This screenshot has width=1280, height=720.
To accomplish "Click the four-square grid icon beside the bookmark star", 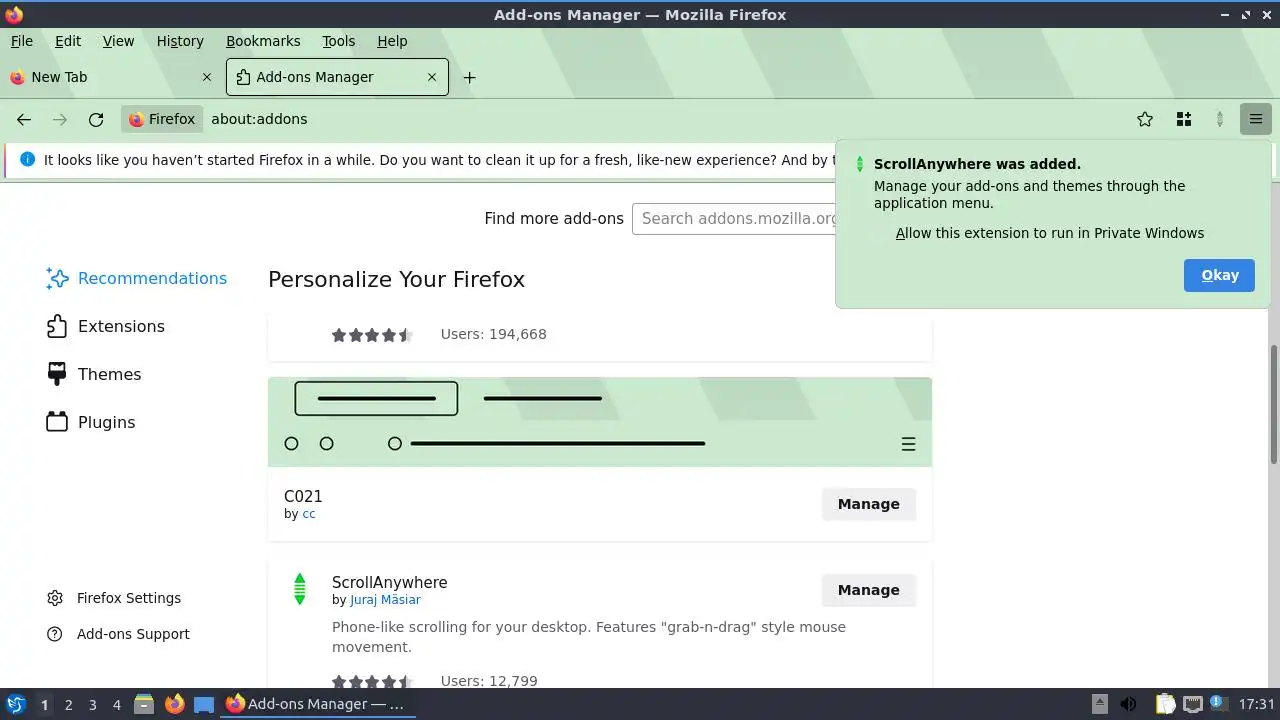I will [1184, 119].
